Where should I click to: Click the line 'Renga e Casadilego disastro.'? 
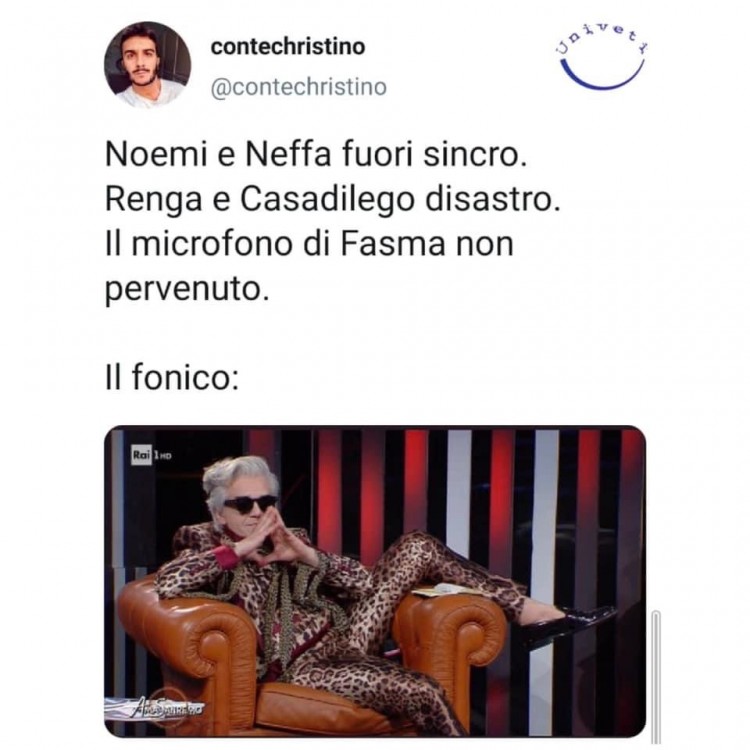coord(332,199)
